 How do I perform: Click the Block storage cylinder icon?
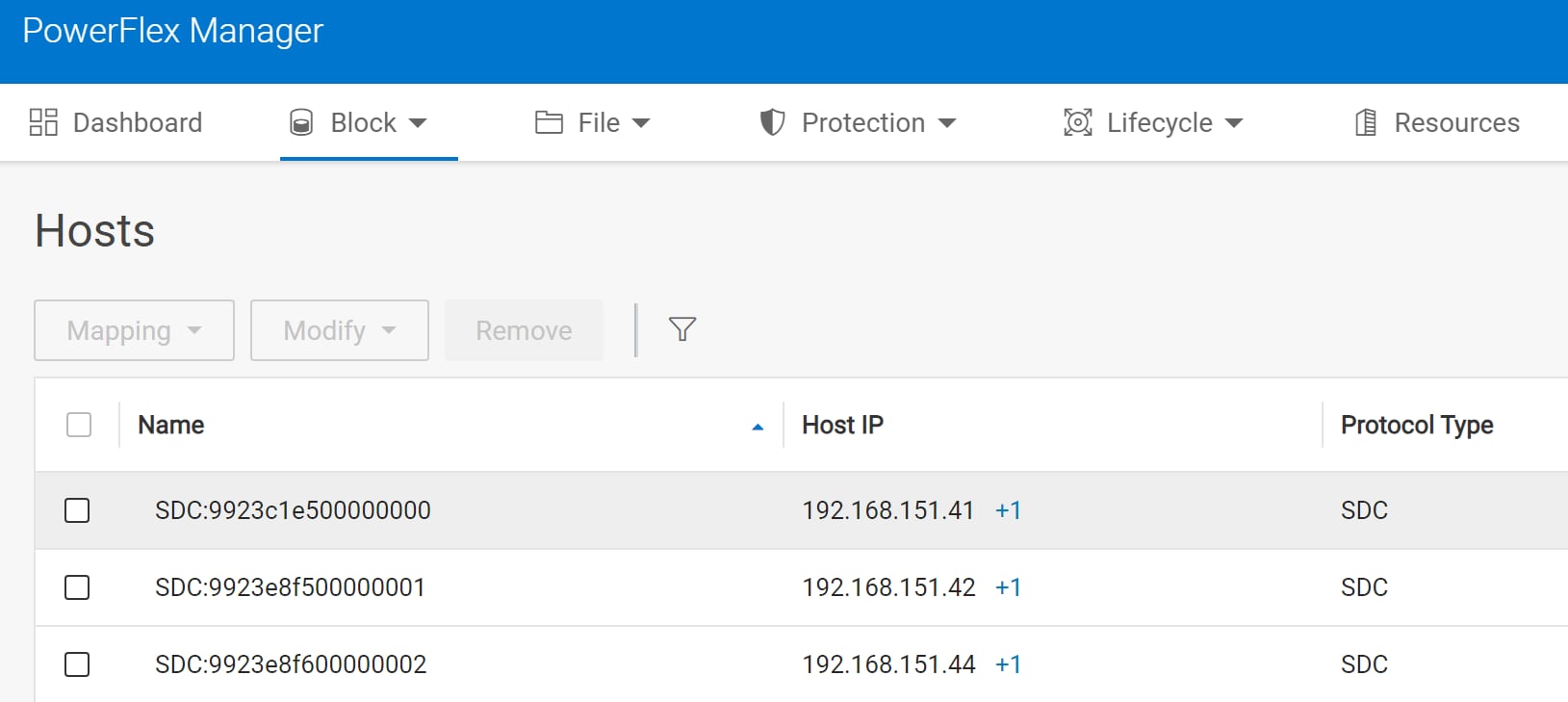[301, 122]
